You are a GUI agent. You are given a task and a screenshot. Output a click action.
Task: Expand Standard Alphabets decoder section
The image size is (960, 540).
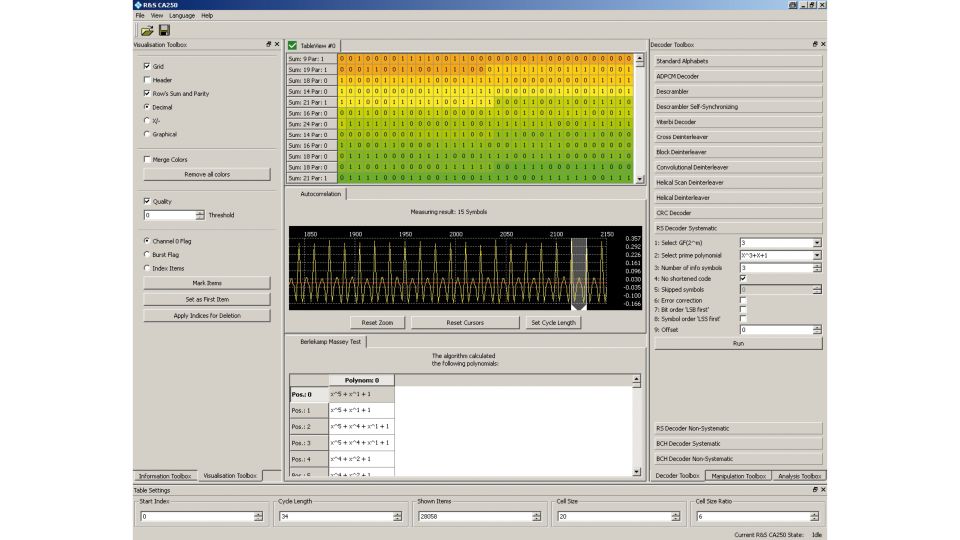[738, 61]
